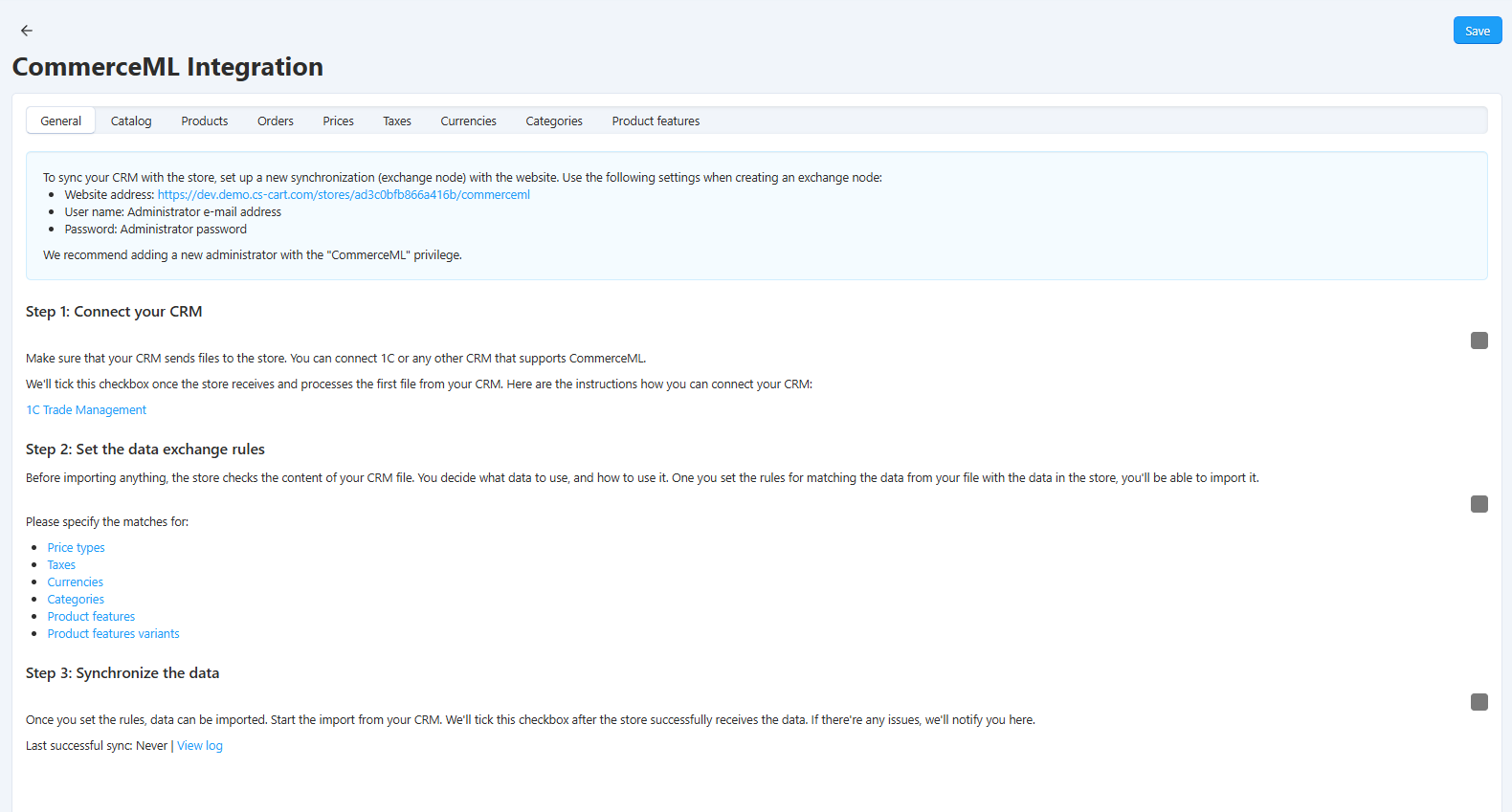Open the Taxes tab

(x=397, y=121)
